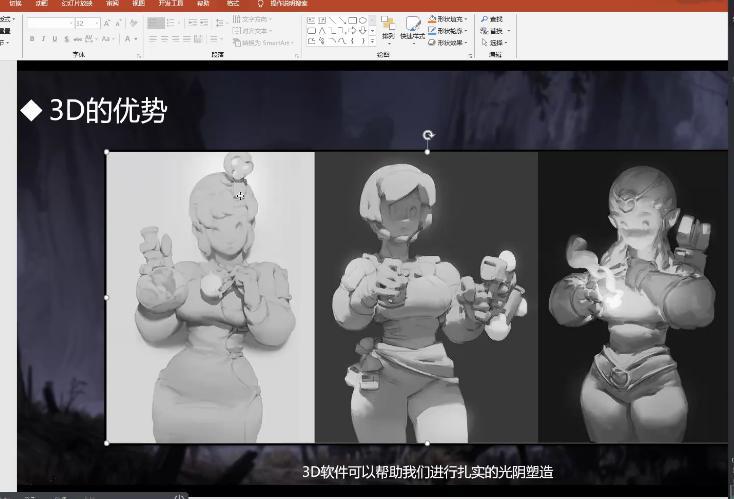Toggle strikethrough abc button
Viewport: 734px width, 499px height.
pyautogui.click(x=78, y=39)
